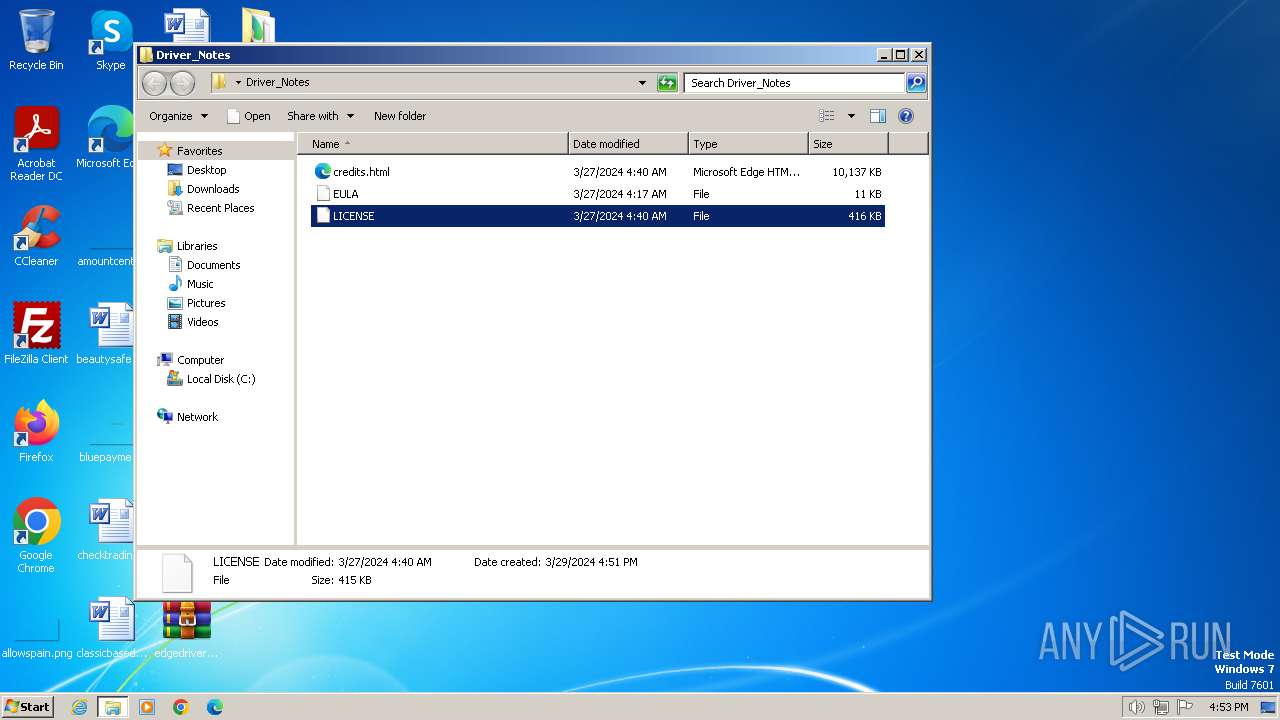Select Pictures library in navigation pane
The height and width of the screenshot is (720, 1280).
pos(206,303)
